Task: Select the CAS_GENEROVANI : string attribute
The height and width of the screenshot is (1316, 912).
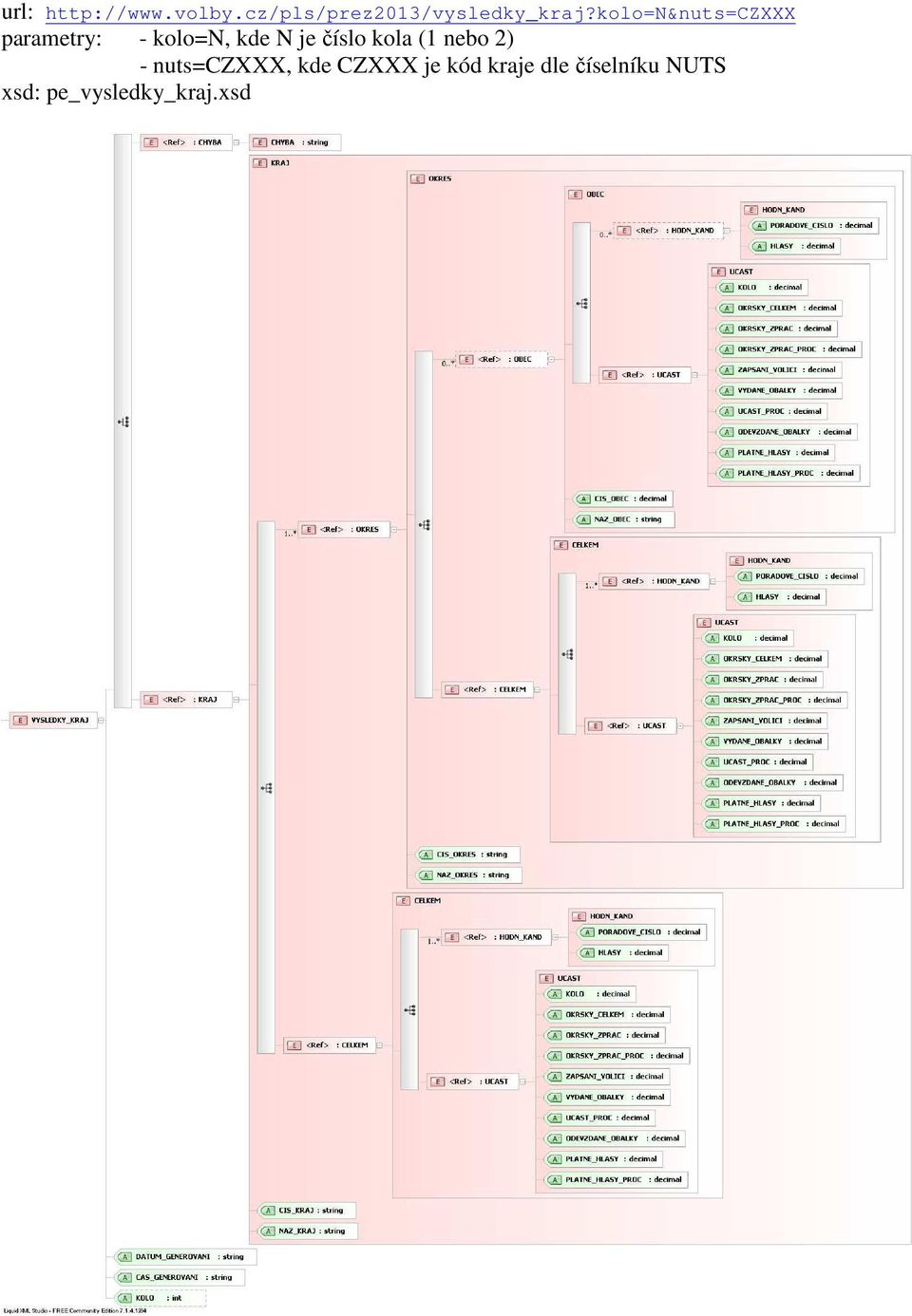Action: pos(179,1278)
